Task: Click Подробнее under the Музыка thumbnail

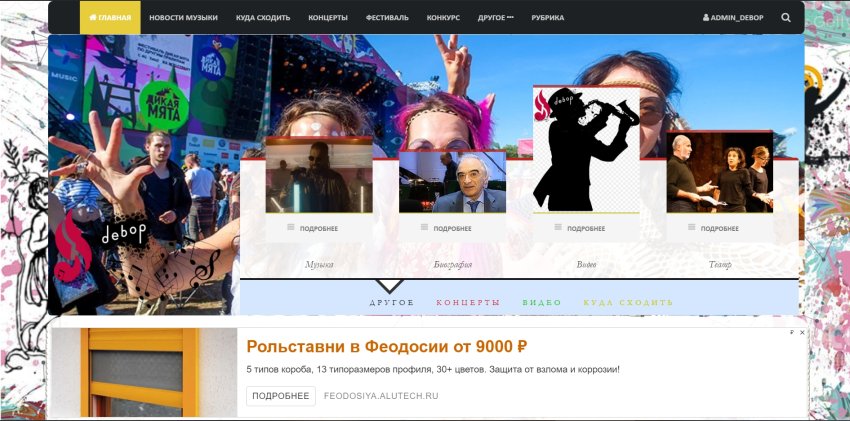Action: click(319, 228)
